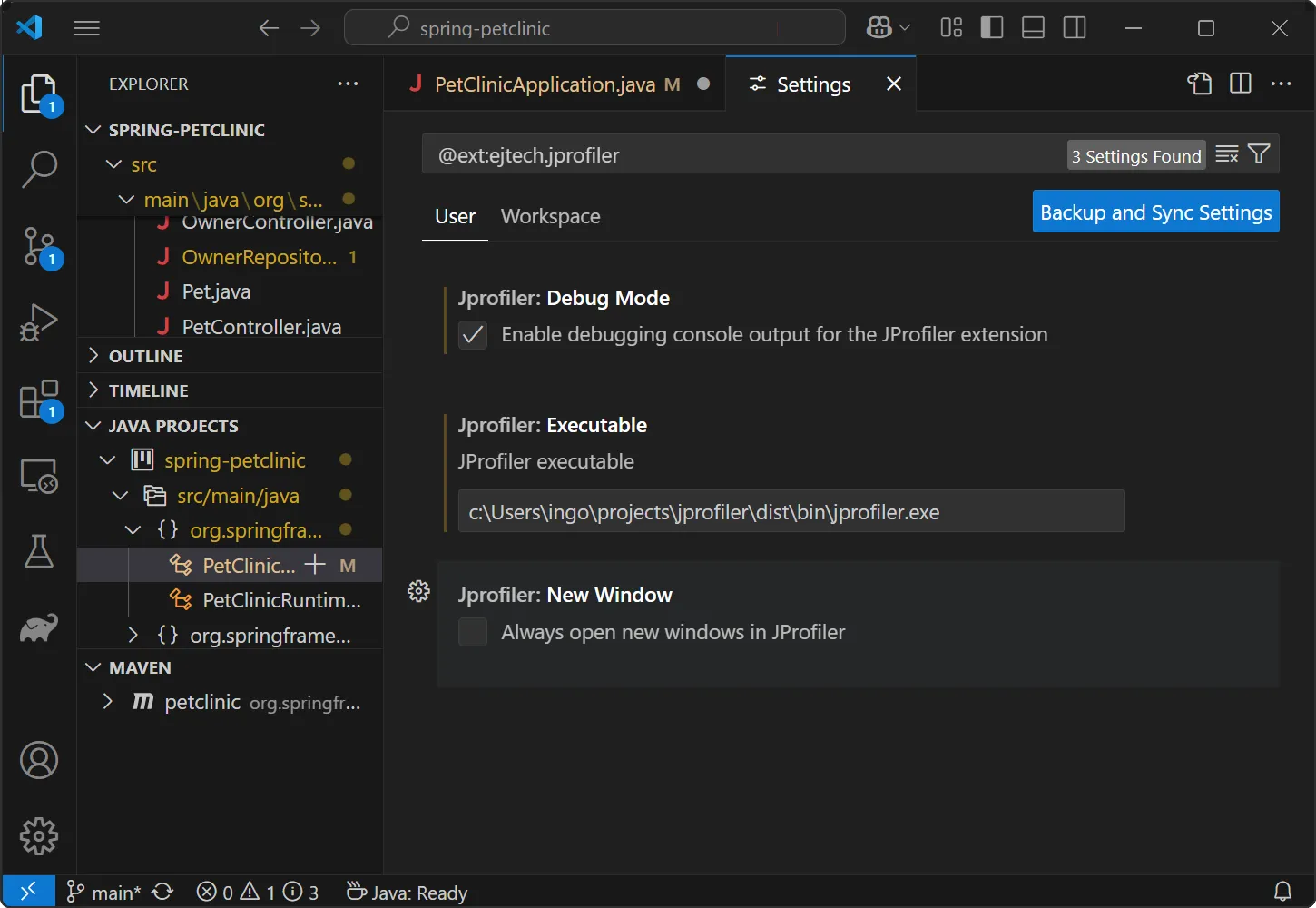Edit the JProfiler executable path field

click(x=791, y=511)
